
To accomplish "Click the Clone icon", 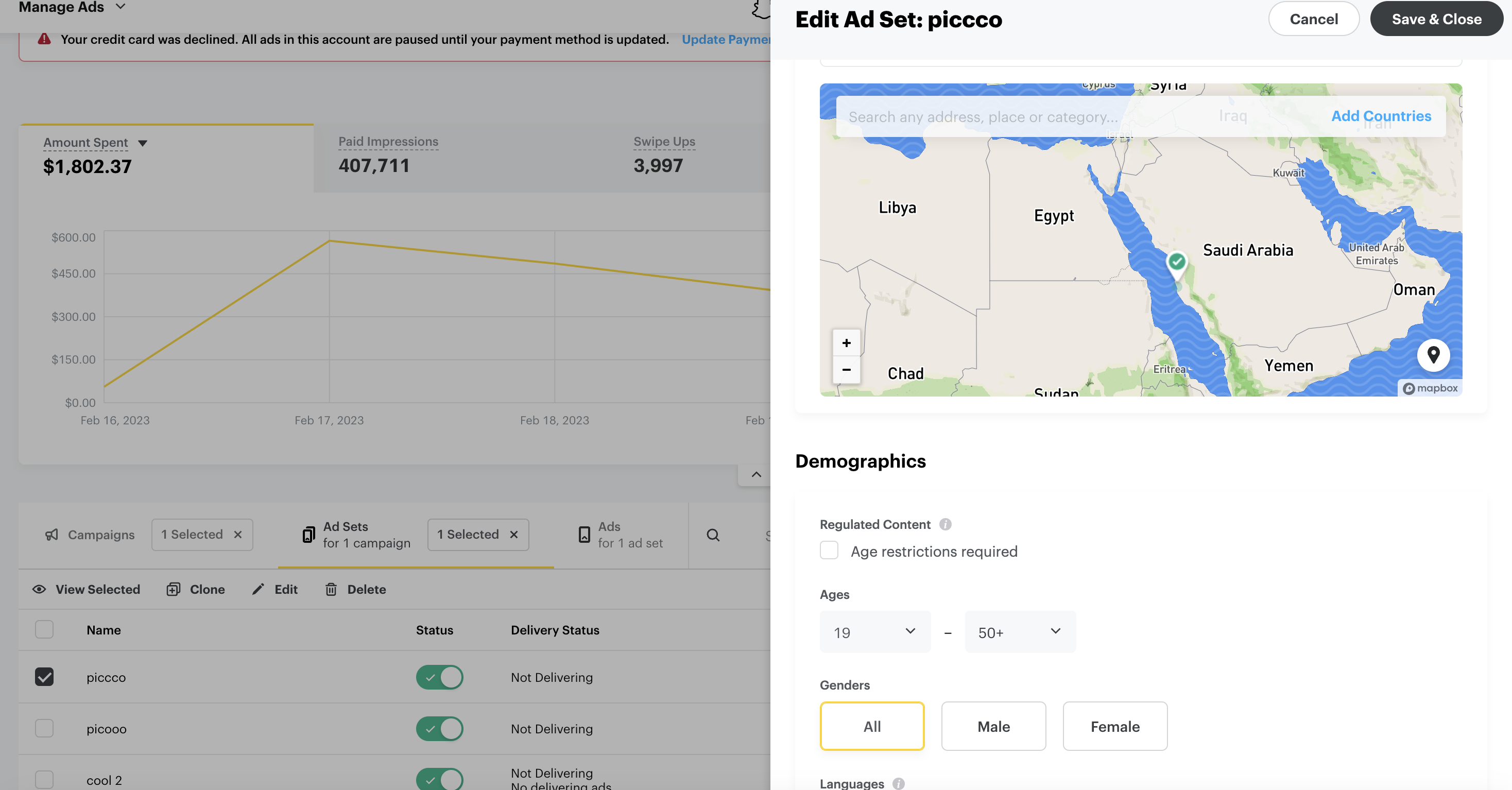I will tap(173, 589).
